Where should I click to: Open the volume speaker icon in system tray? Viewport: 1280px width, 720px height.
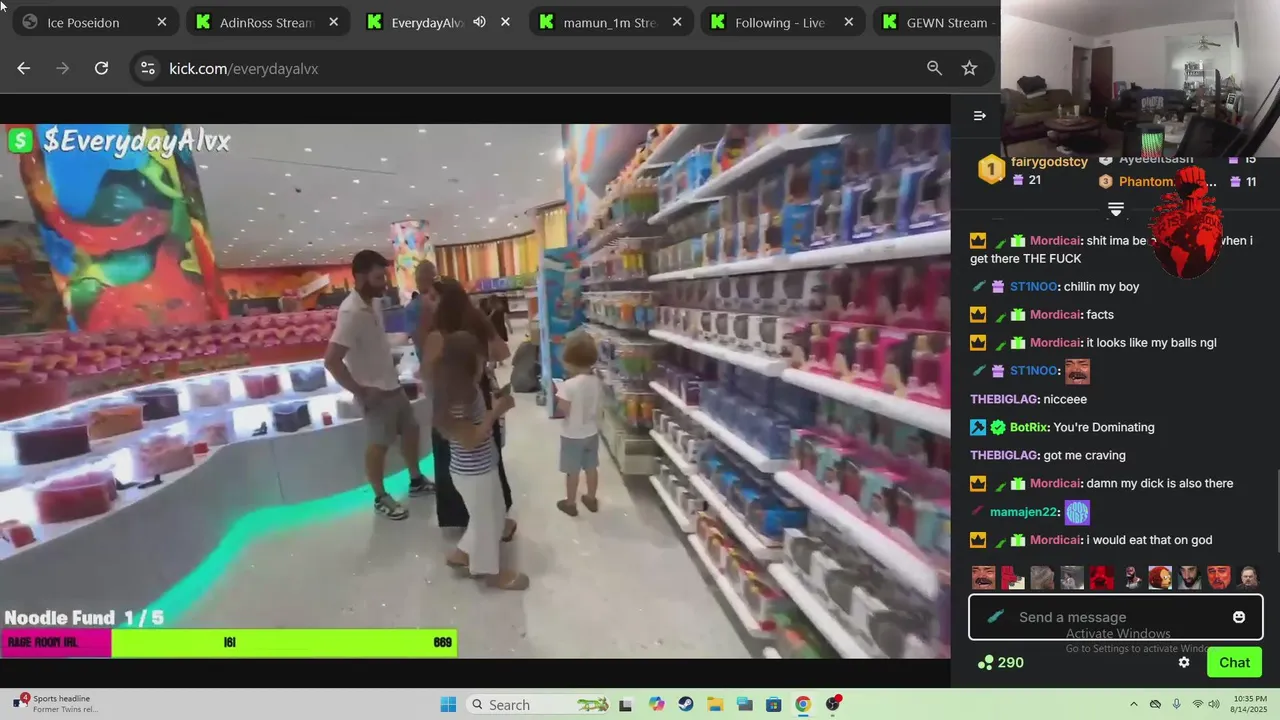1214,704
